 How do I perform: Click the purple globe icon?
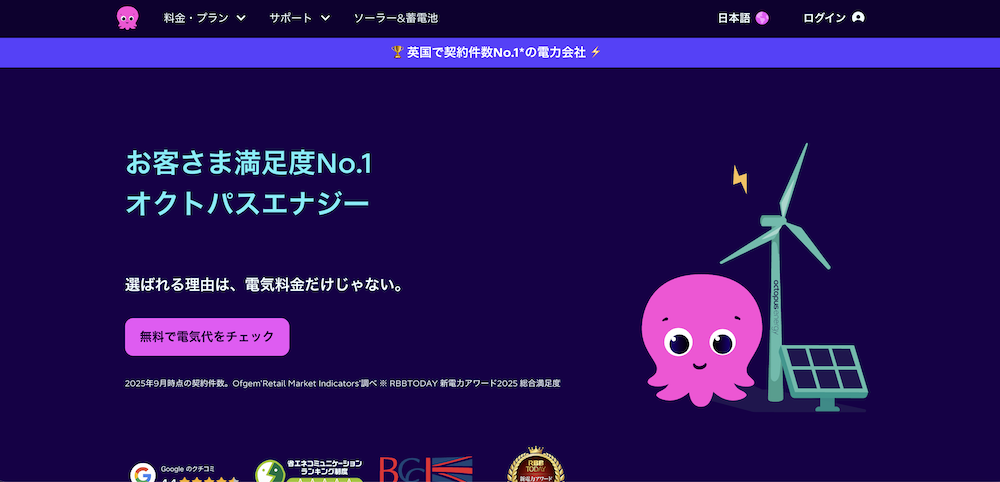coord(762,18)
